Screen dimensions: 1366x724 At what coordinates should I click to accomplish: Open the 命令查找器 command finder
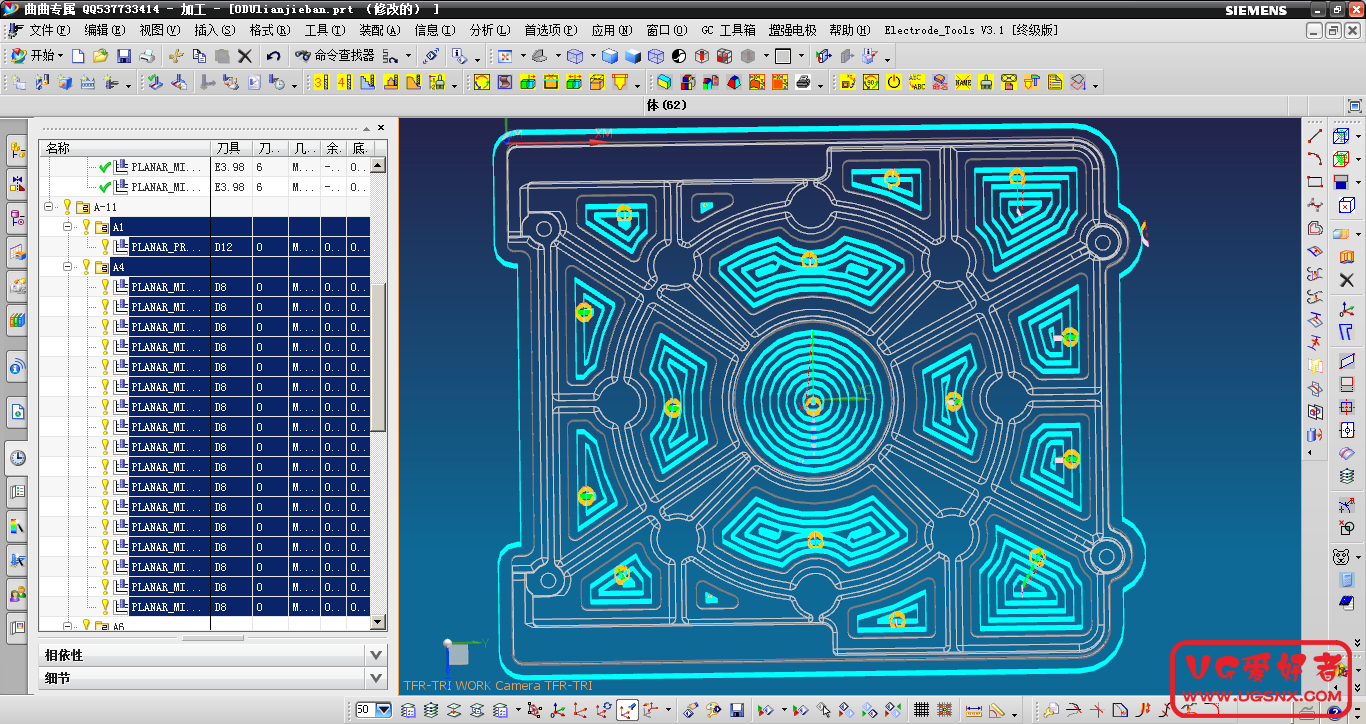pyautogui.click(x=335, y=56)
